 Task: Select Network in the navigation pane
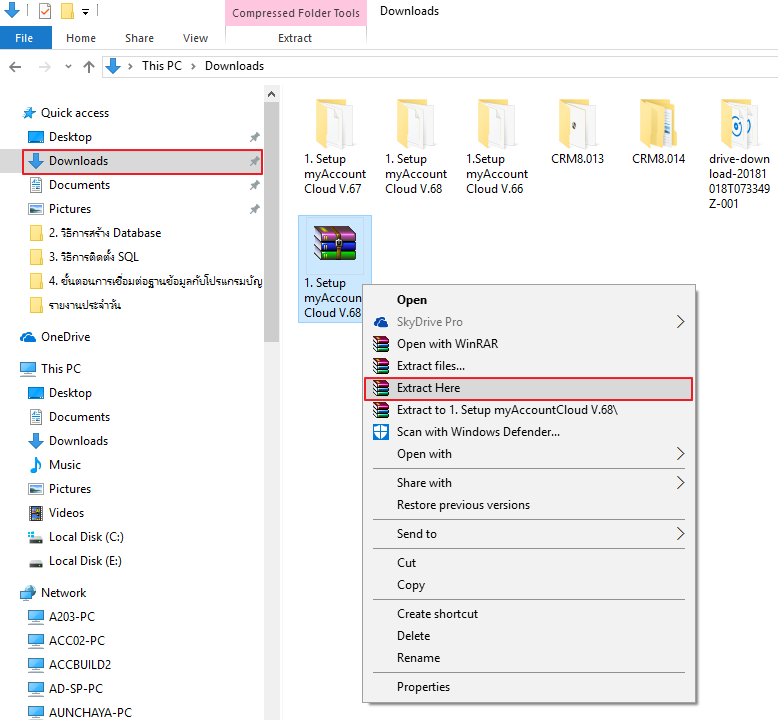[x=63, y=593]
